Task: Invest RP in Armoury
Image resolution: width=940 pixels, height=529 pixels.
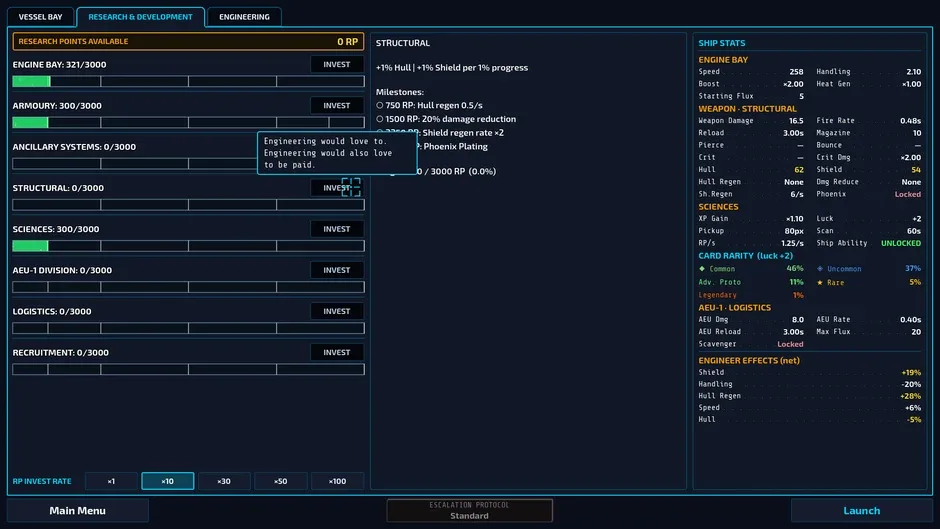Action: 337,106
